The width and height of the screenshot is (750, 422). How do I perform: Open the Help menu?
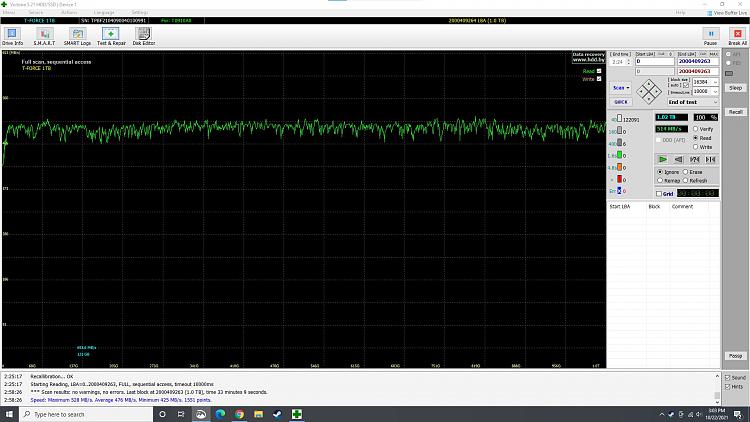coord(680,12)
